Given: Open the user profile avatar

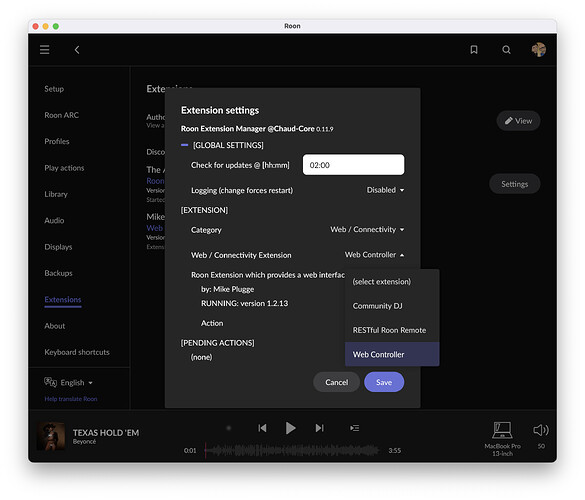Looking at the screenshot, I should [x=539, y=50].
